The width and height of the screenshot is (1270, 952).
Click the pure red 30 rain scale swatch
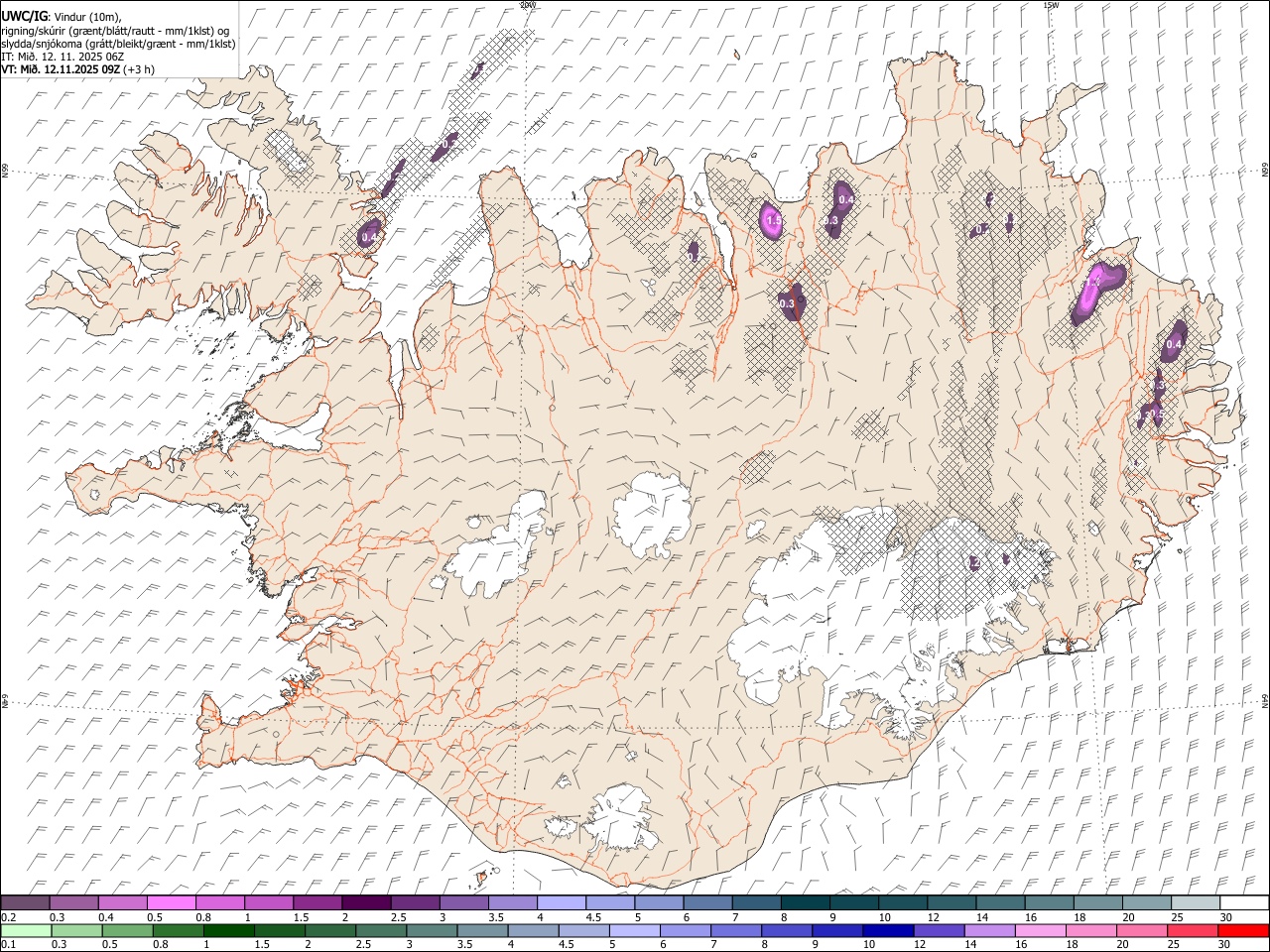[1243, 930]
